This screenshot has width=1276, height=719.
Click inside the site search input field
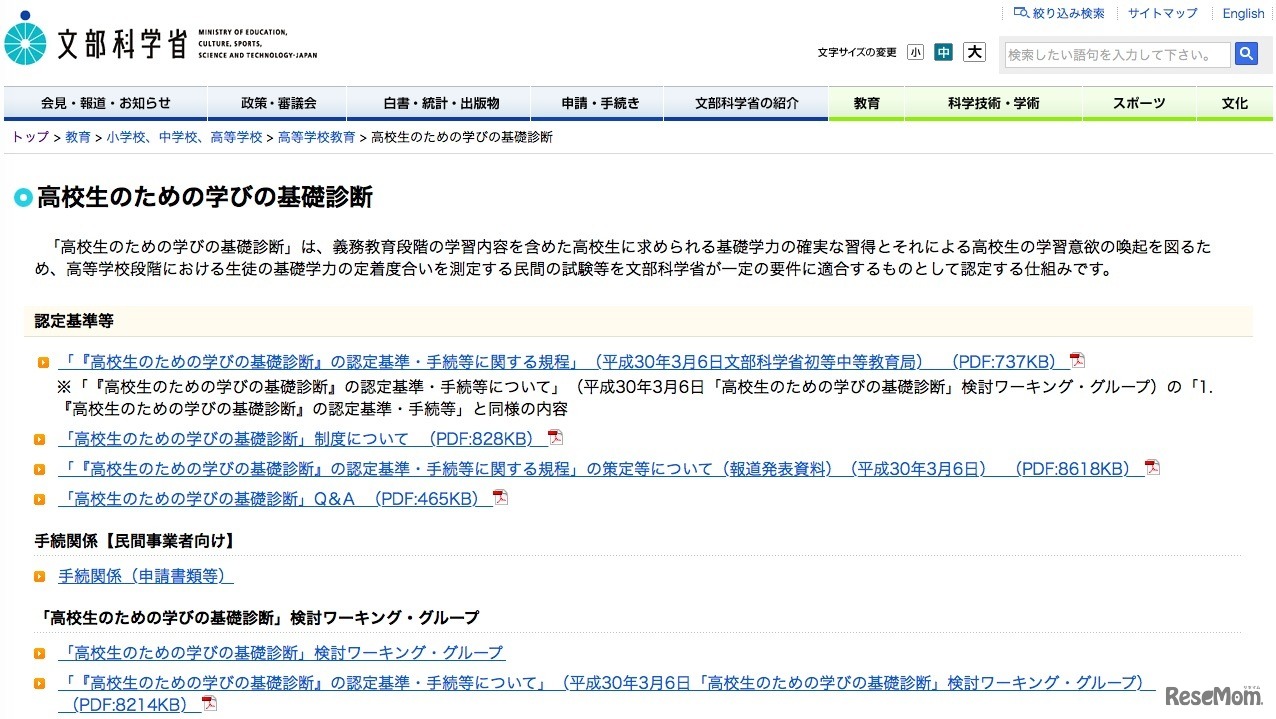(x=1115, y=54)
